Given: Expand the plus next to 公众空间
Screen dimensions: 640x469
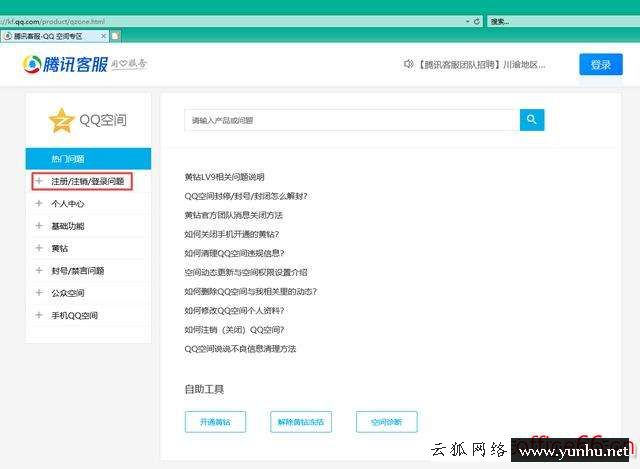Looking at the screenshot, I should tap(39, 293).
